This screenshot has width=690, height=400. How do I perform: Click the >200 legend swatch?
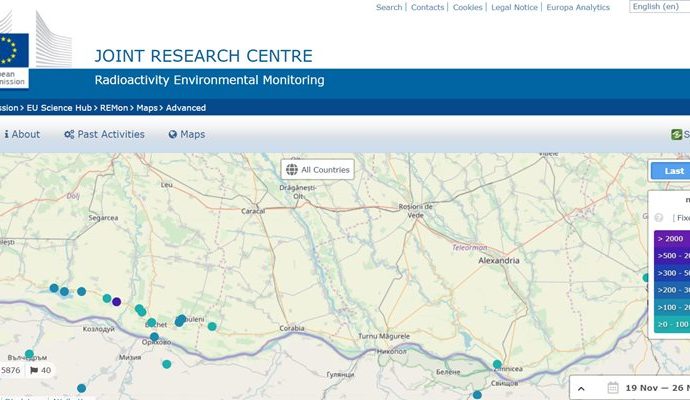pos(672,290)
